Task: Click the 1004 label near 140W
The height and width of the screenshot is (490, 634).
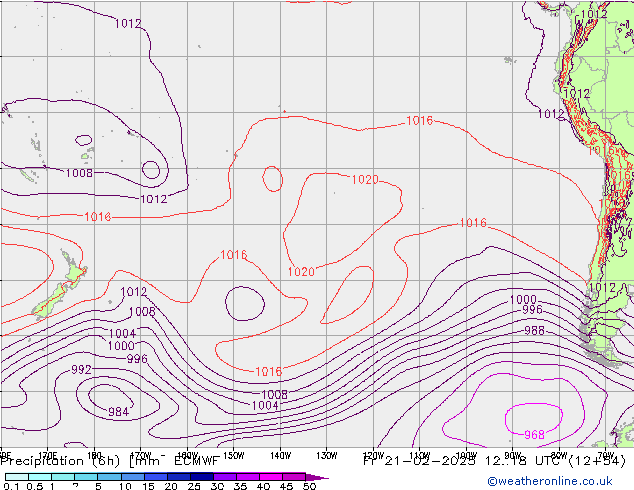Action: 265,406
